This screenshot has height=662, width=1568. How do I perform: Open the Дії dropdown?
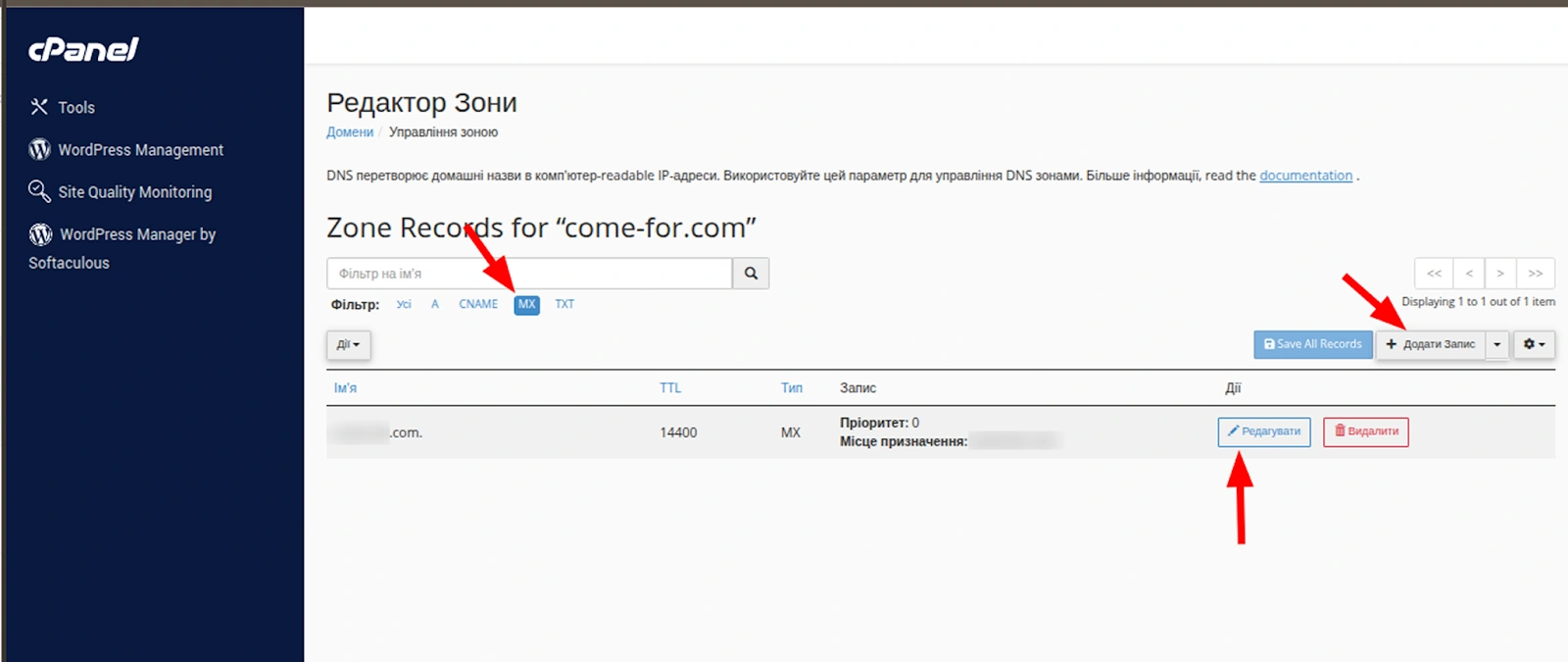pyautogui.click(x=348, y=345)
